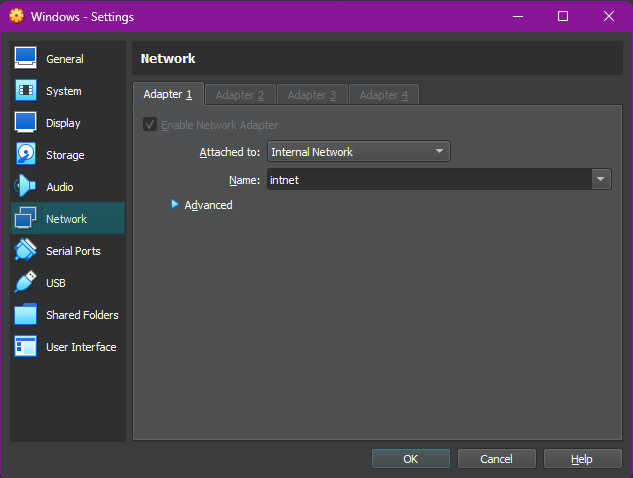Click the Audio speaker icon
633x478 pixels.
[x=25, y=186]
